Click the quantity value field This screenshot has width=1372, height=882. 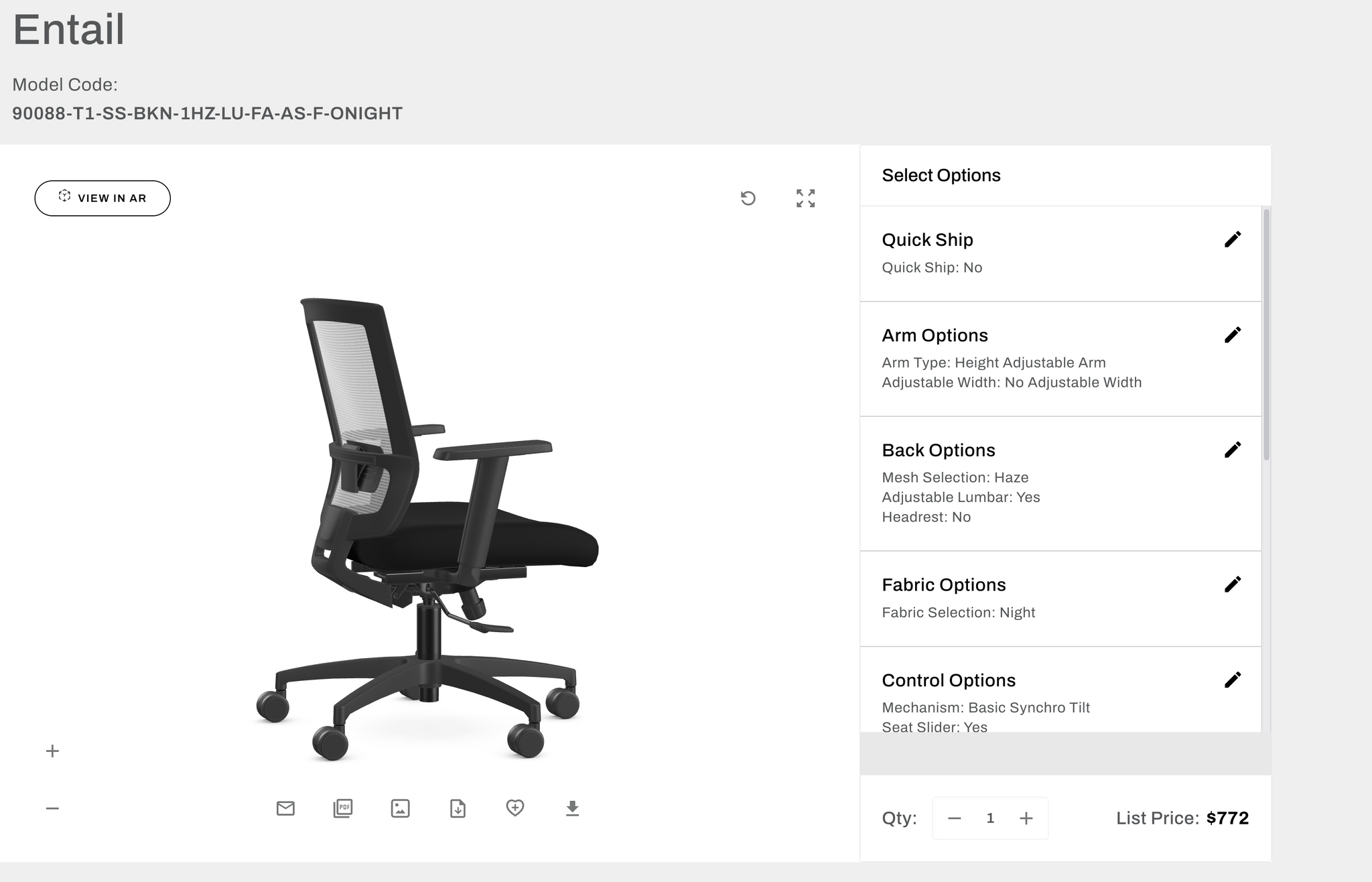(x=990, y=818)
